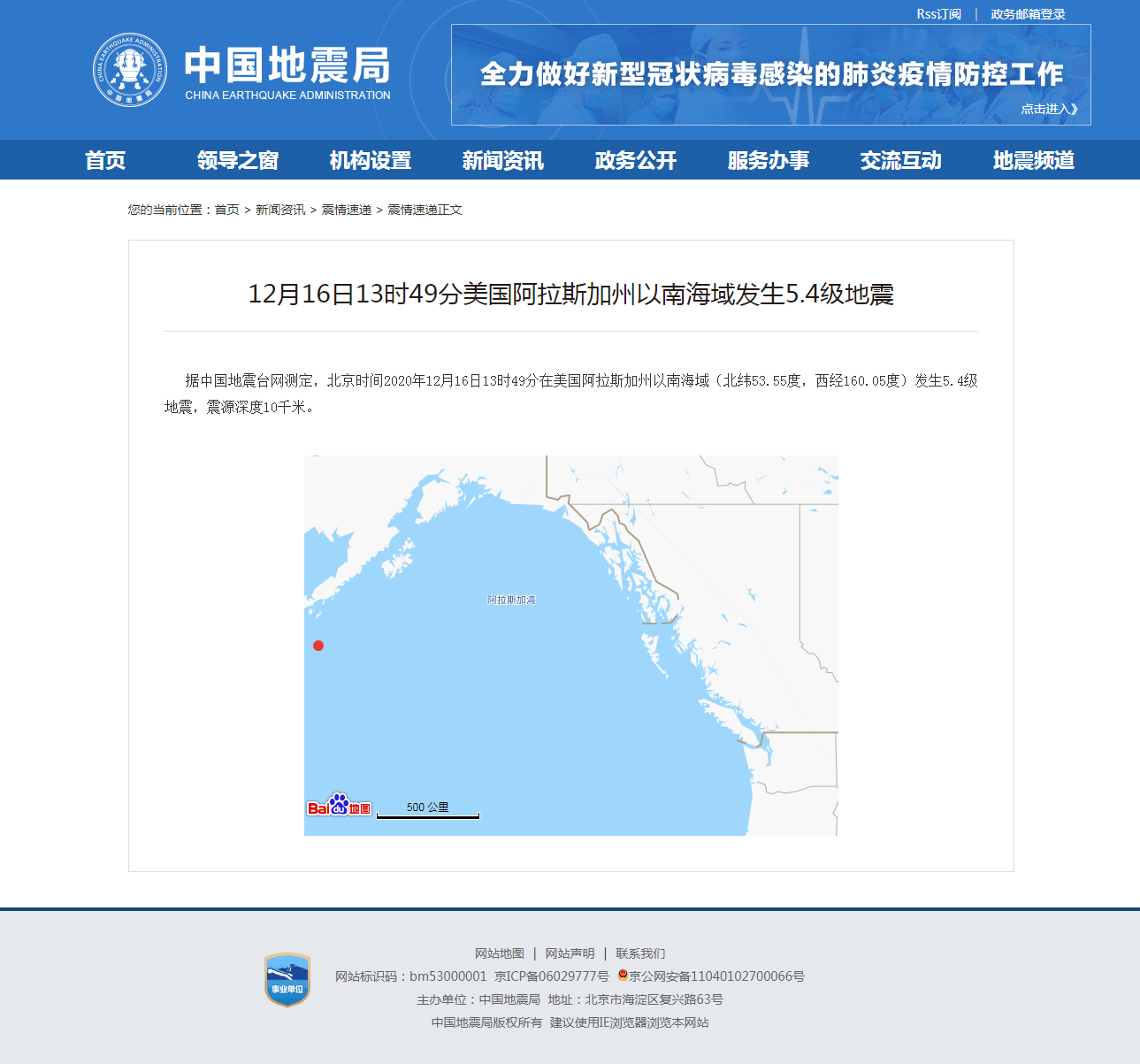1140x1064 pixels.
Task: Go to 新闻资讯 in the main menu
Action: coord(503,160)
